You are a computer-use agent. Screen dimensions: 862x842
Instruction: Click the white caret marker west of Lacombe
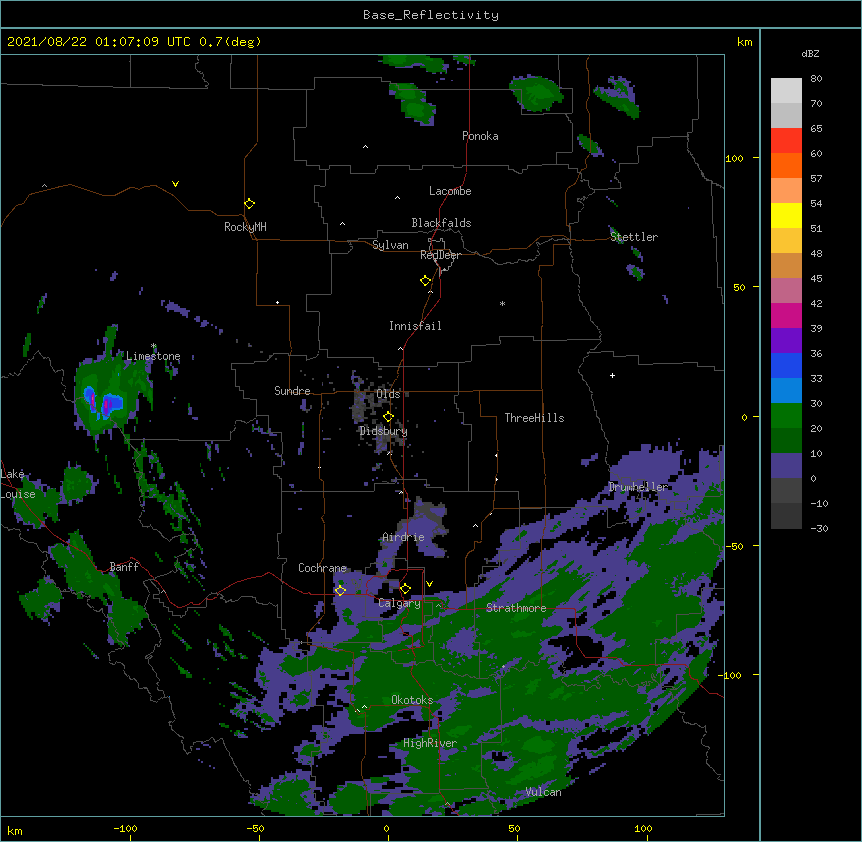pos(397,197)
